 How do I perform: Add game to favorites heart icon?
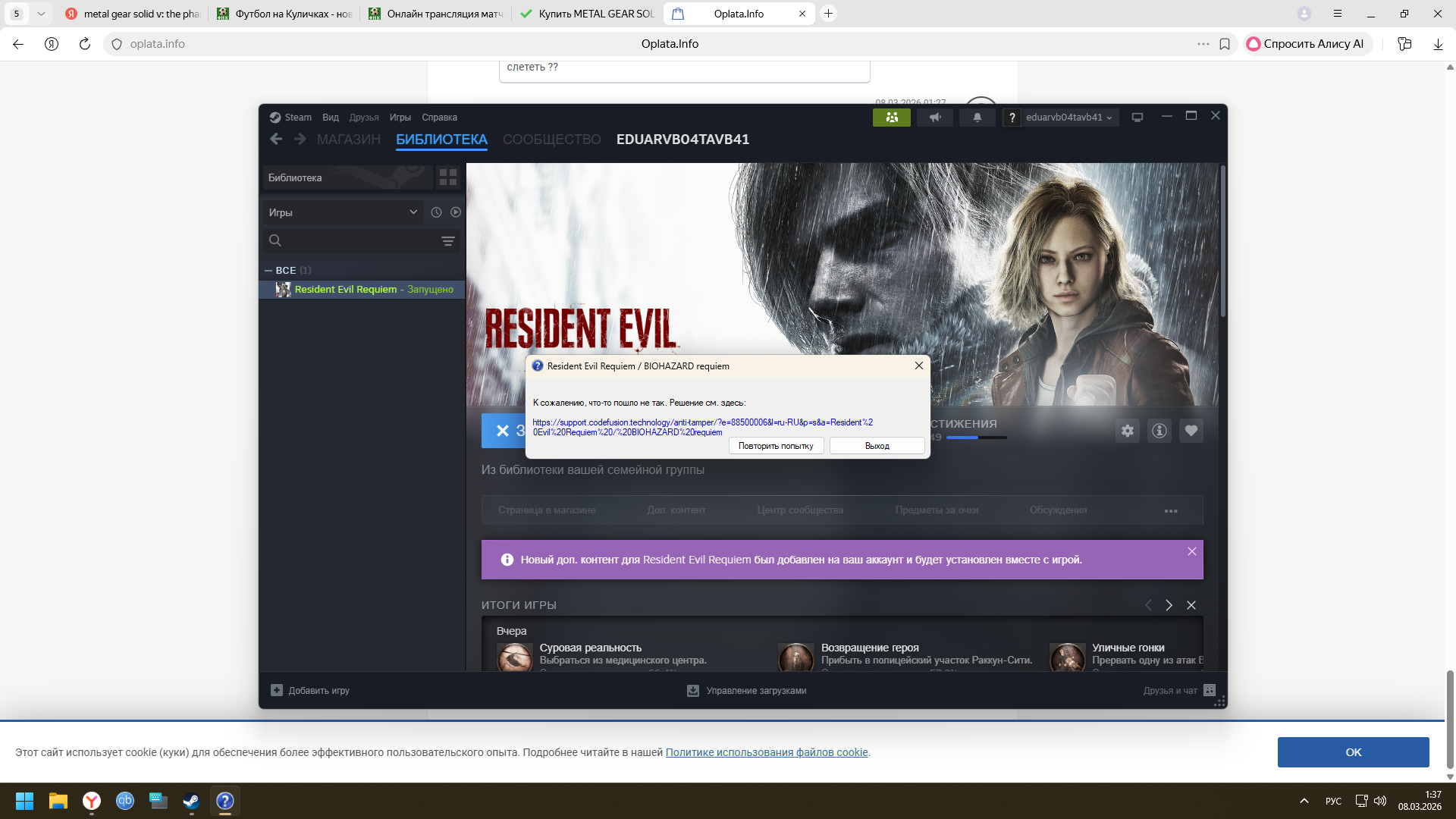[x=1191, y=431]
